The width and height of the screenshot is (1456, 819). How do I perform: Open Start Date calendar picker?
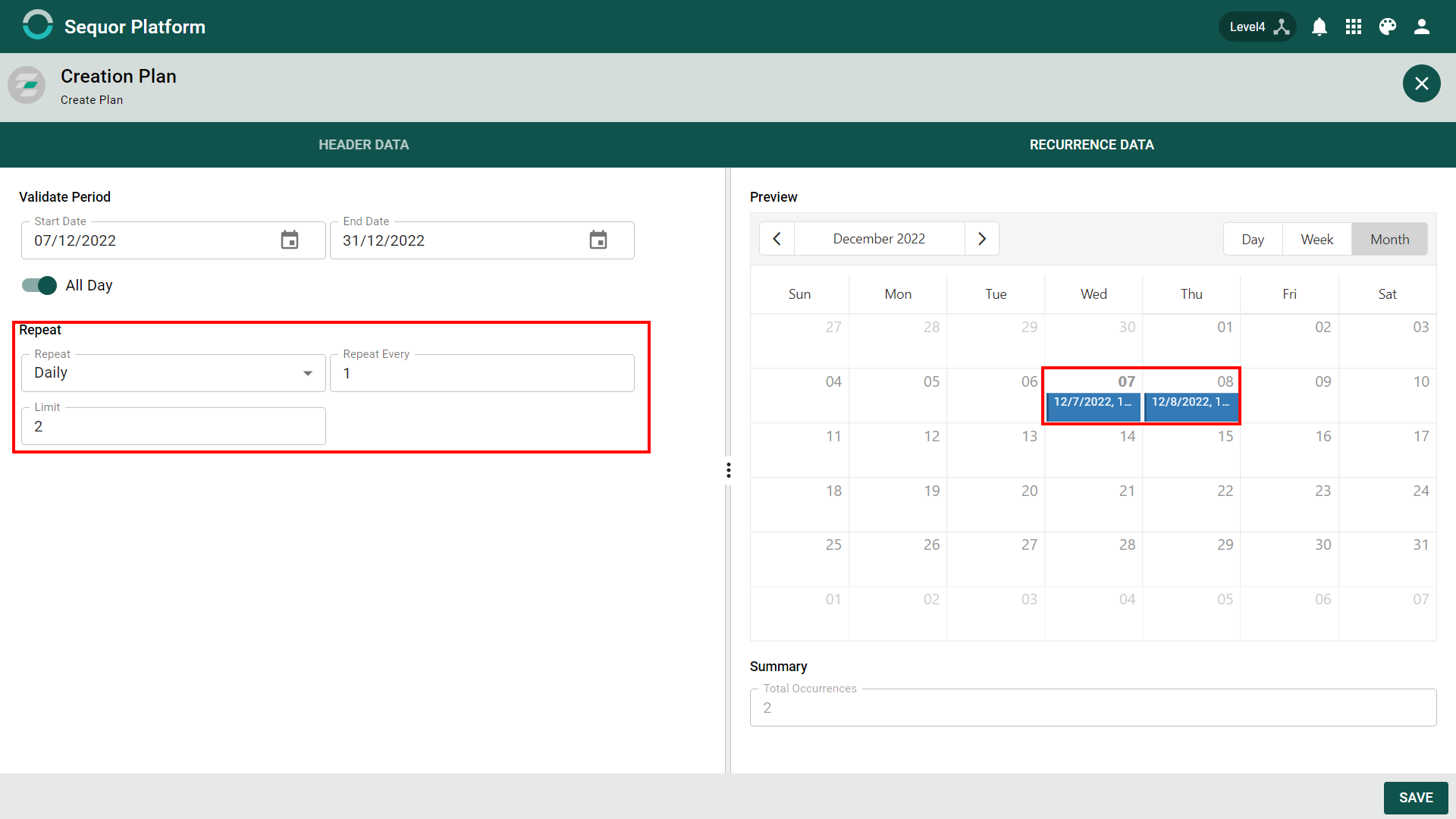click(x=290, y=240)
